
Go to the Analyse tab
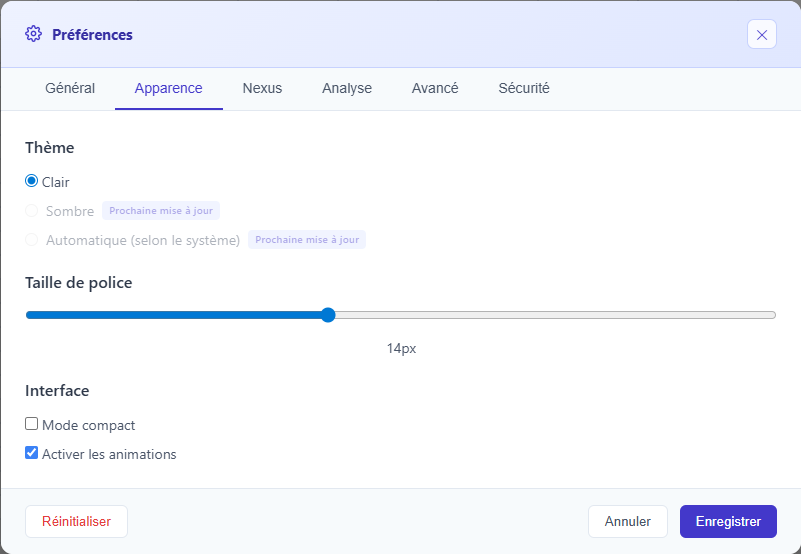click(x=347, y=88)
